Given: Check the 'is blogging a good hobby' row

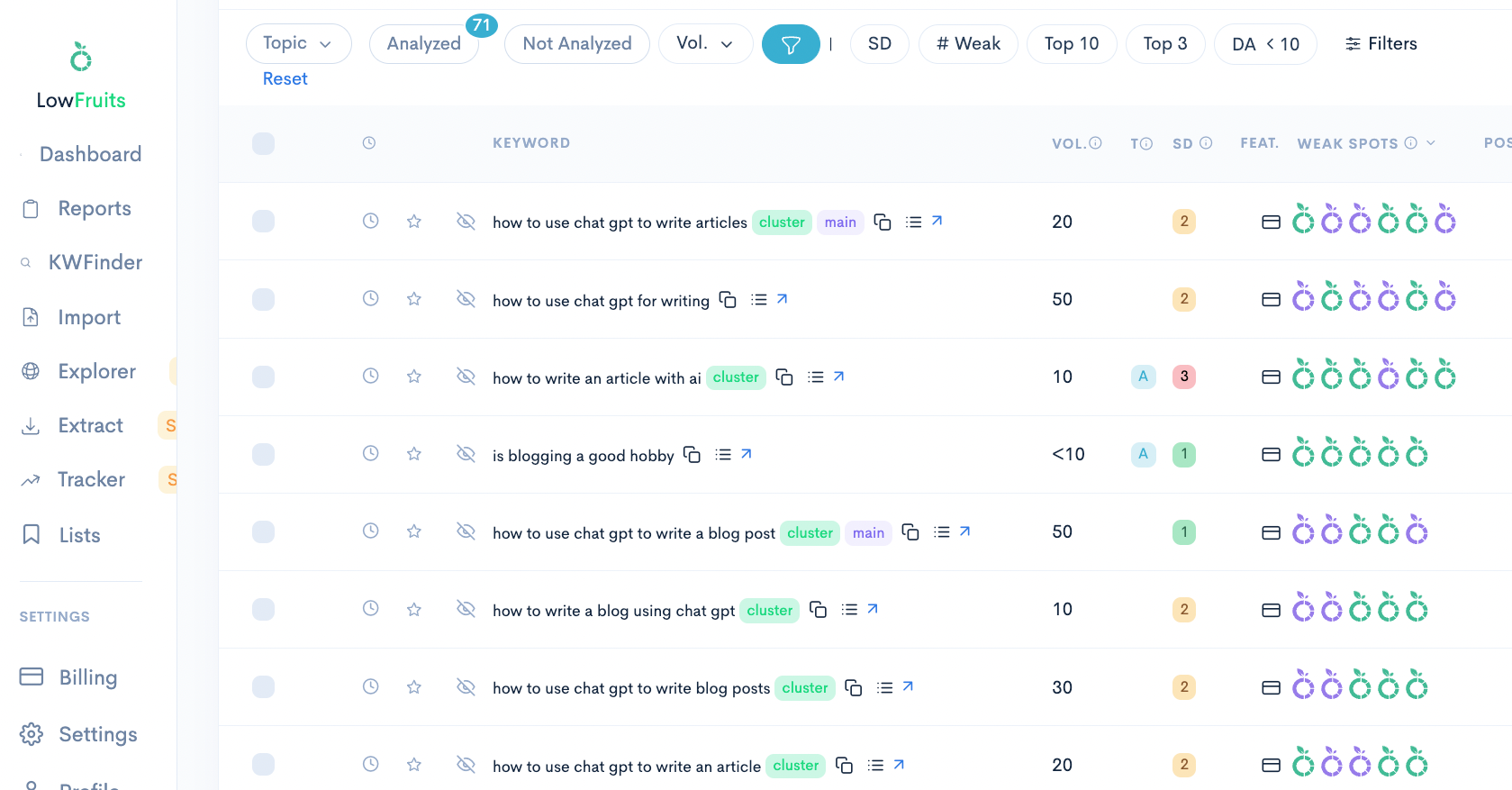Looking at the screenshot, I should click(x=263, y=454).
